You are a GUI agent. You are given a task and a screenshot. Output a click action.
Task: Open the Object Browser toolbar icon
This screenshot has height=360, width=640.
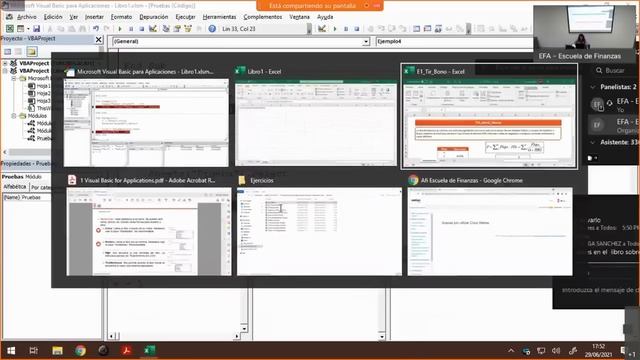pyautogui.click(x=188, y=29)
